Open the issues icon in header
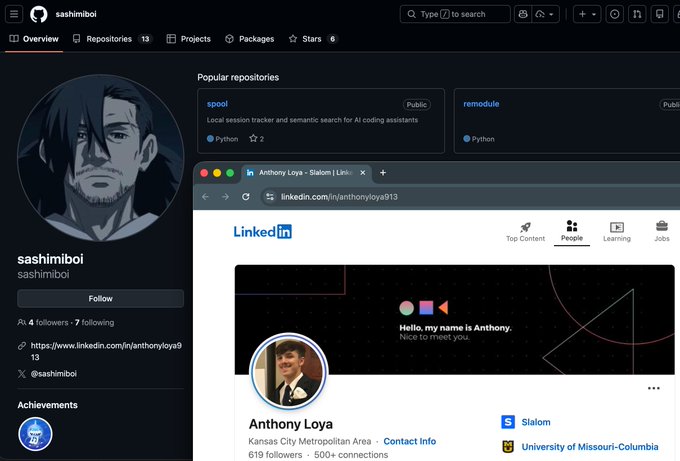Image resolution: width=680 pixels, height=461 pixels. pyautogui.click(x=615, y=14)
